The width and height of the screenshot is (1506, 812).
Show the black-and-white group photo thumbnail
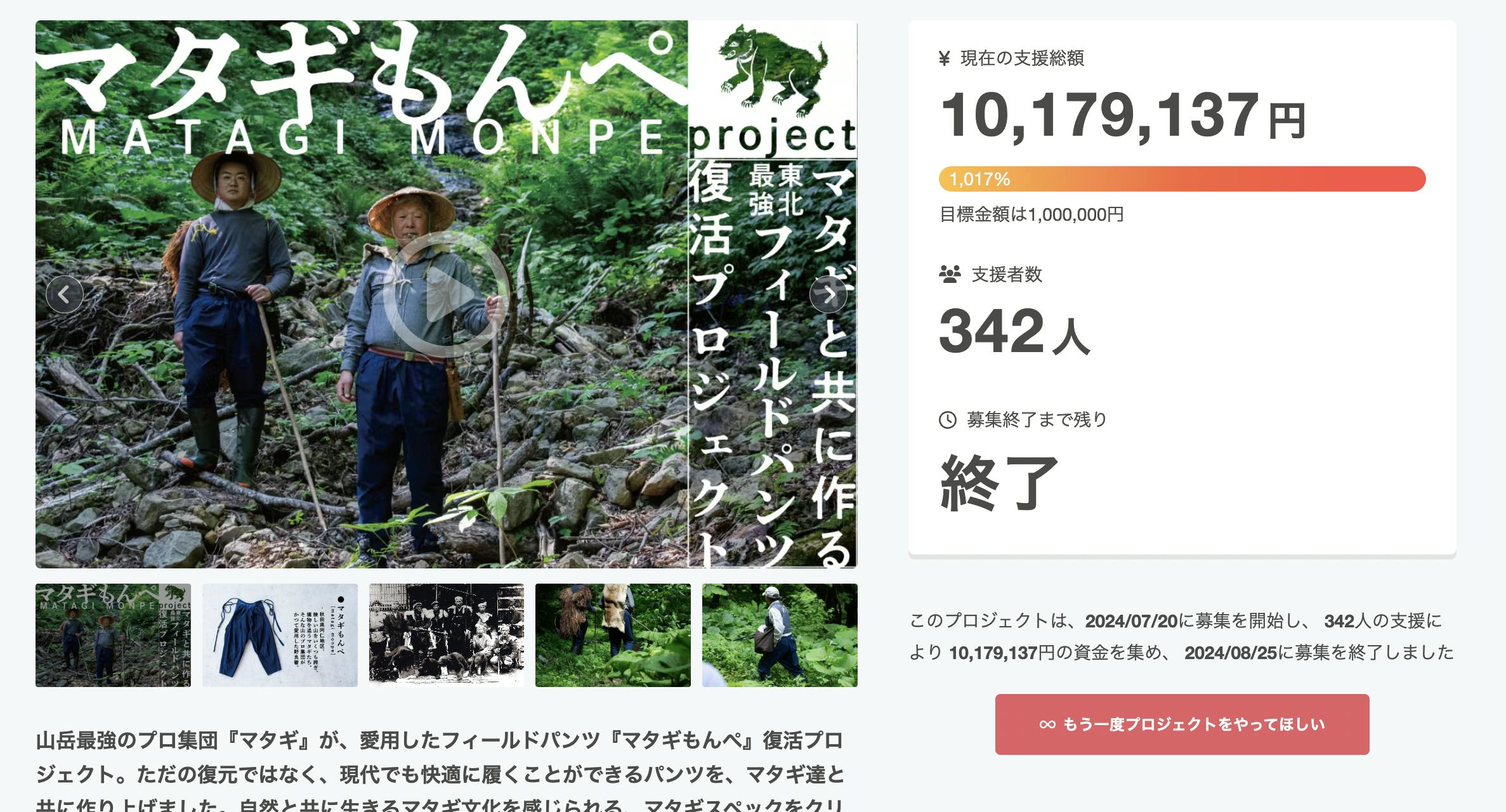[447, 635]
